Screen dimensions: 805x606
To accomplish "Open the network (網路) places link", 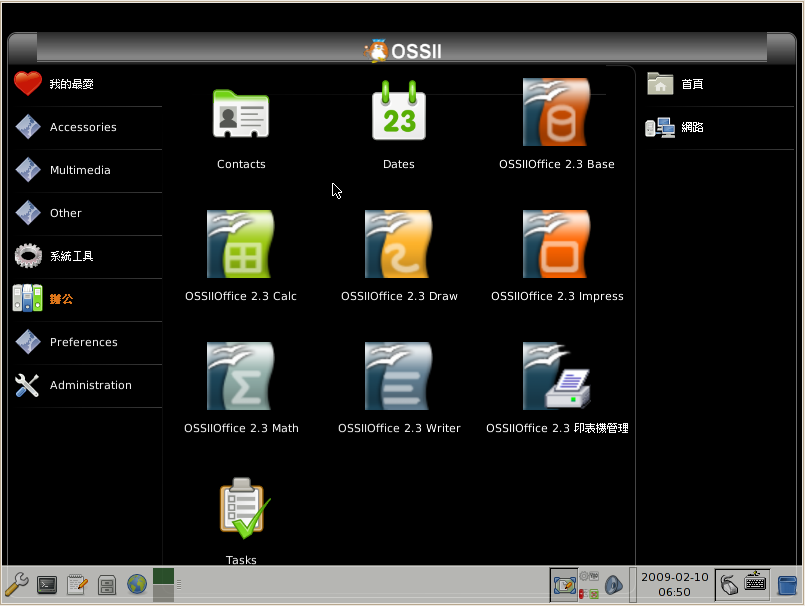I will 691,128.
